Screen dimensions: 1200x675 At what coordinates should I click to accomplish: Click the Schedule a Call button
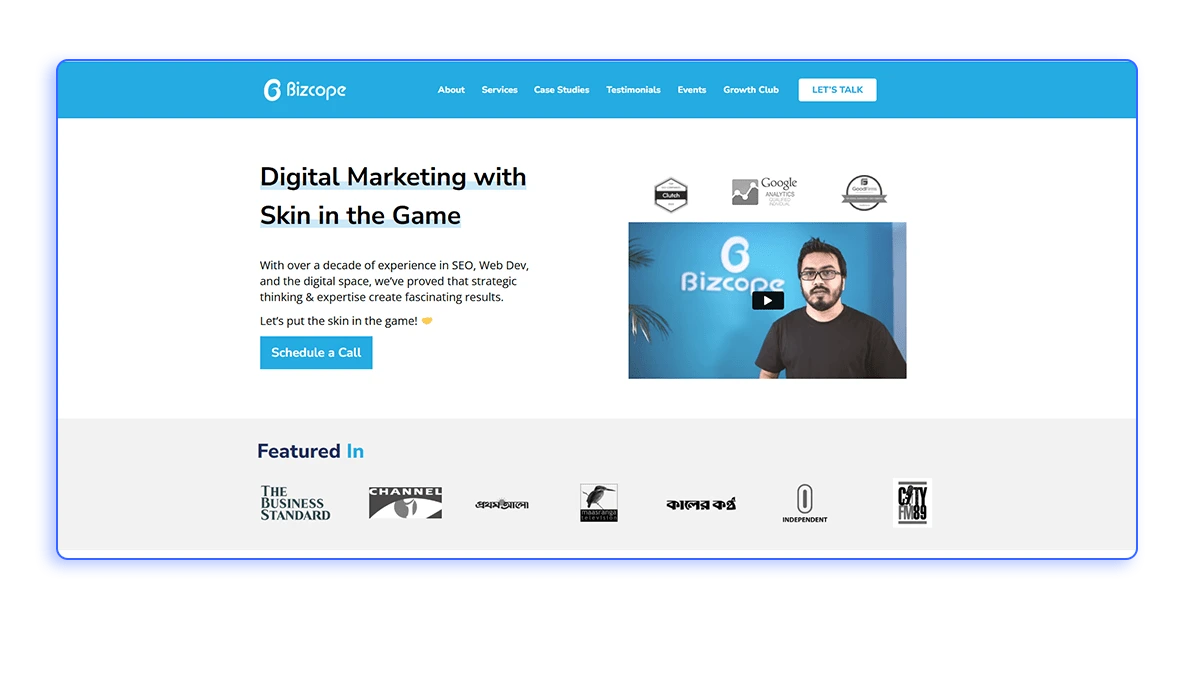click(316, 353)
